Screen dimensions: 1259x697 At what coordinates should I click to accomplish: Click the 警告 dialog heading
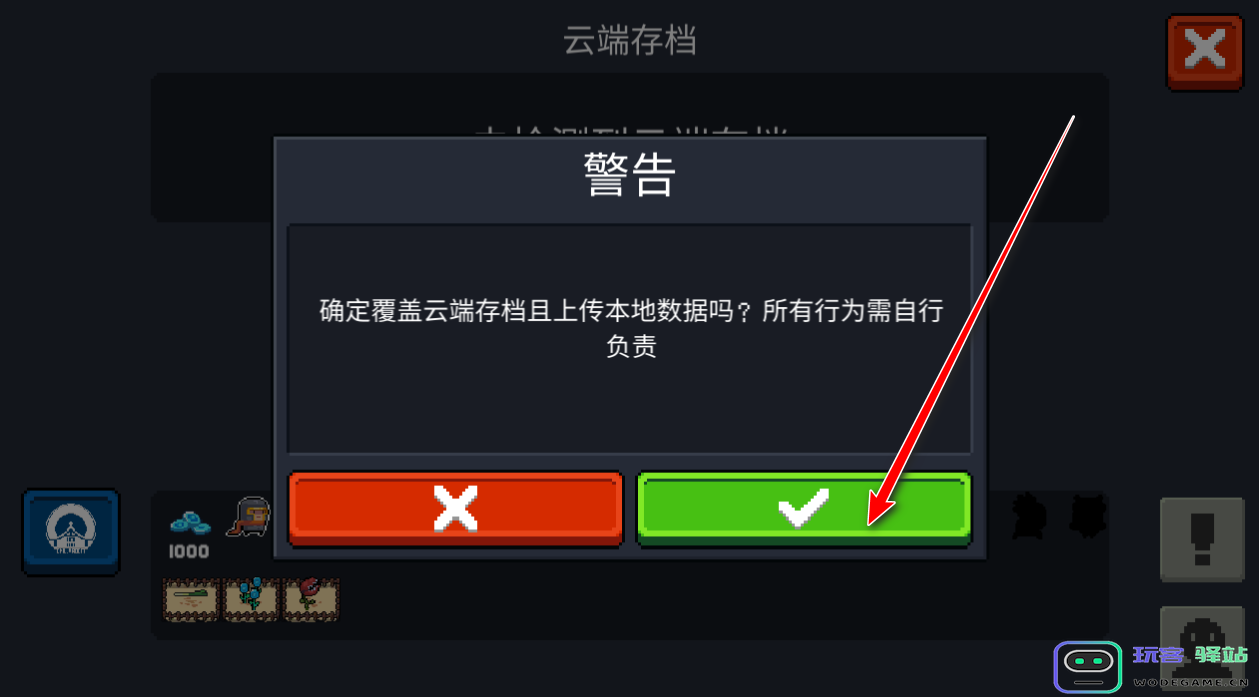[x=630, y=176]
